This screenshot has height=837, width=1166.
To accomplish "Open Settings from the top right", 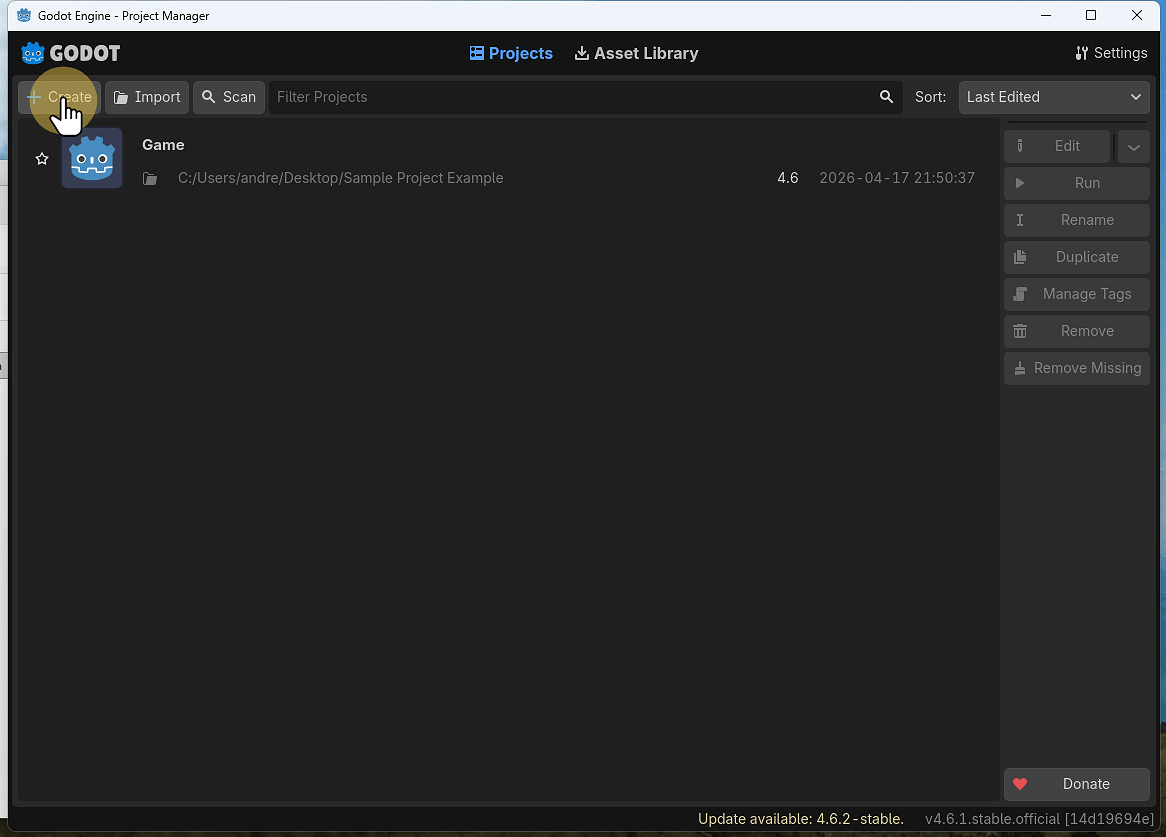I will (x=1111, y=53).
